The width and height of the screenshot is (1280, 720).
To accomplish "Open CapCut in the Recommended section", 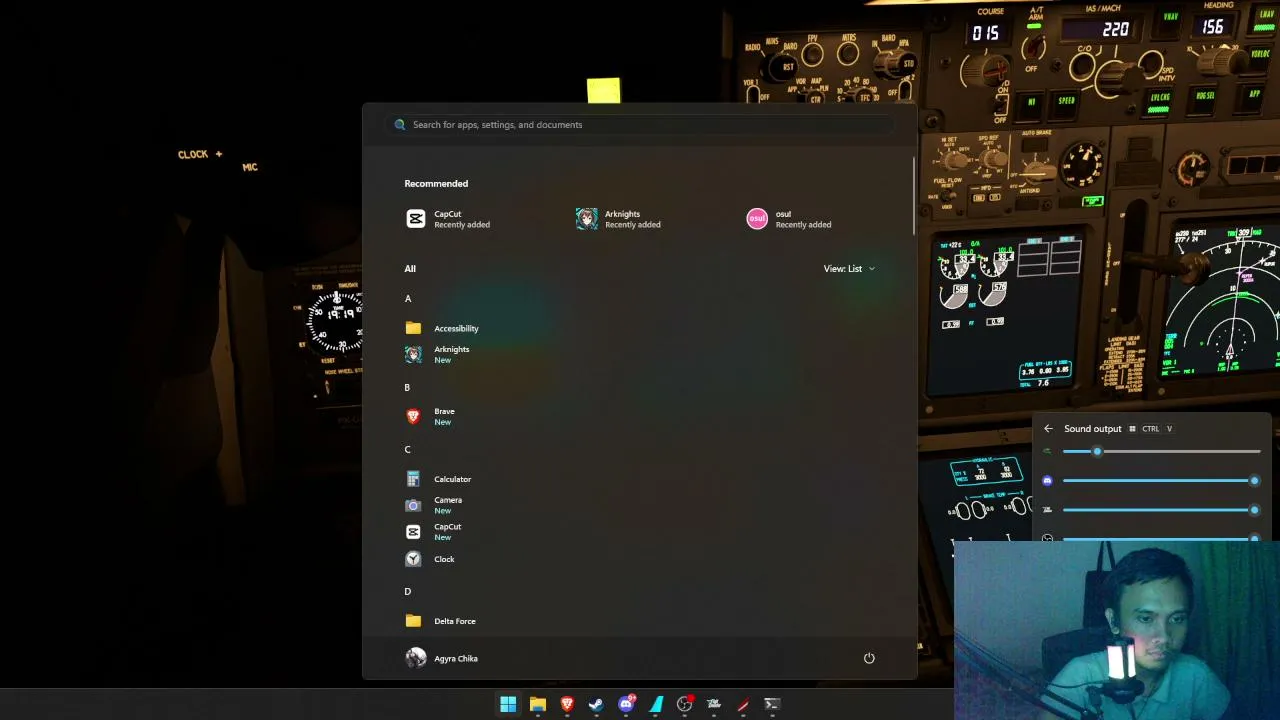I will 448,219.
